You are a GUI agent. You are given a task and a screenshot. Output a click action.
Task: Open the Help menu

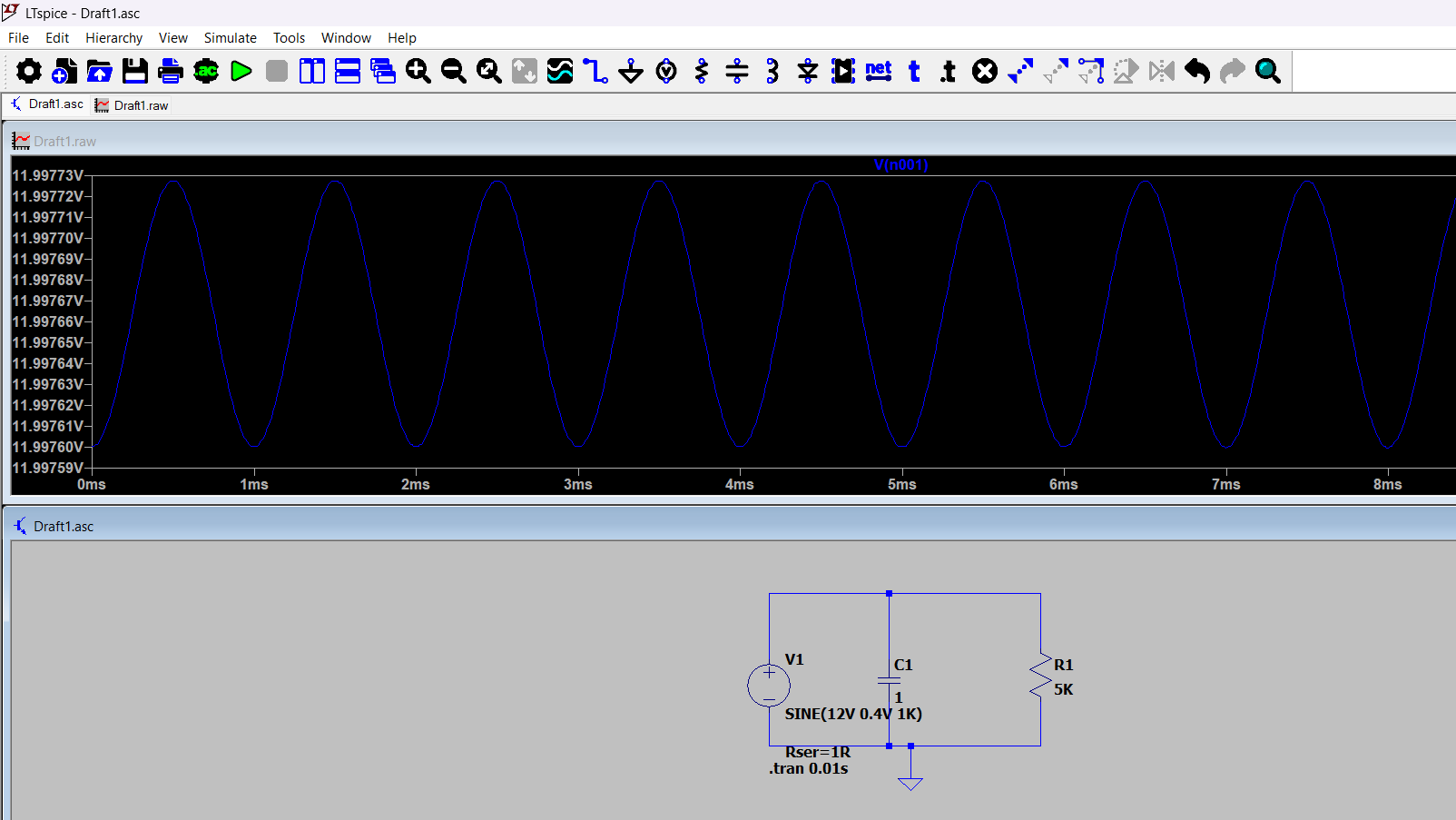[x=401, y=38]
